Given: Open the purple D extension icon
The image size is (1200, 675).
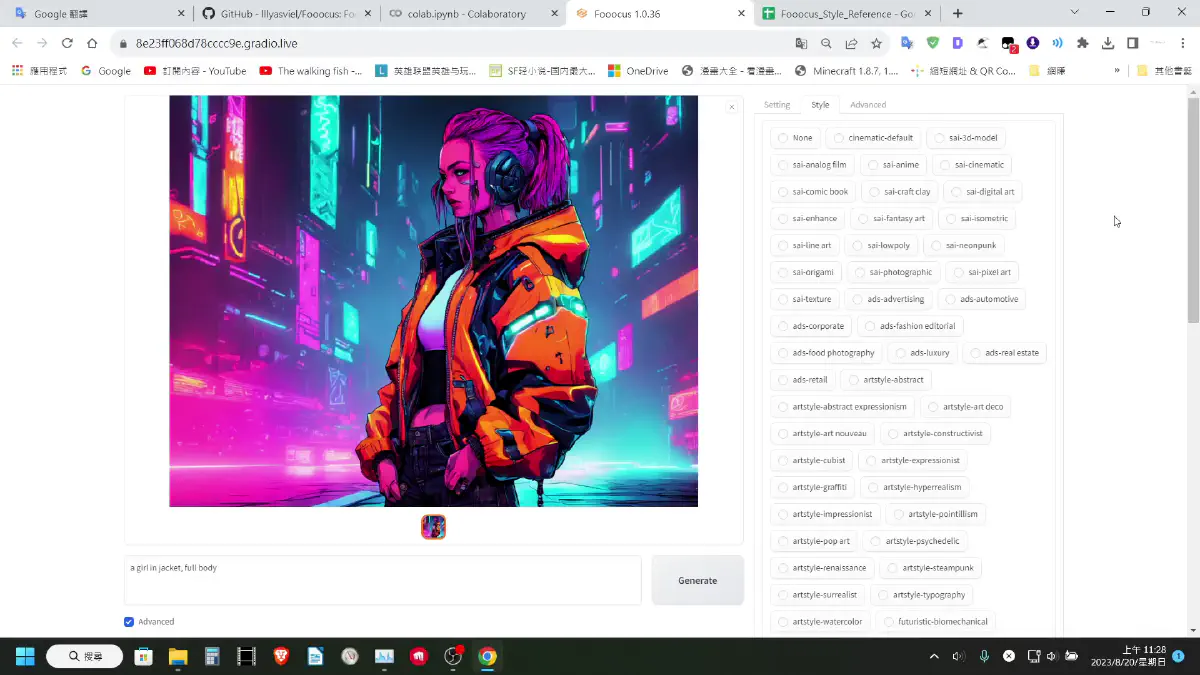Looking at the screenshot, I should [957, 43].
